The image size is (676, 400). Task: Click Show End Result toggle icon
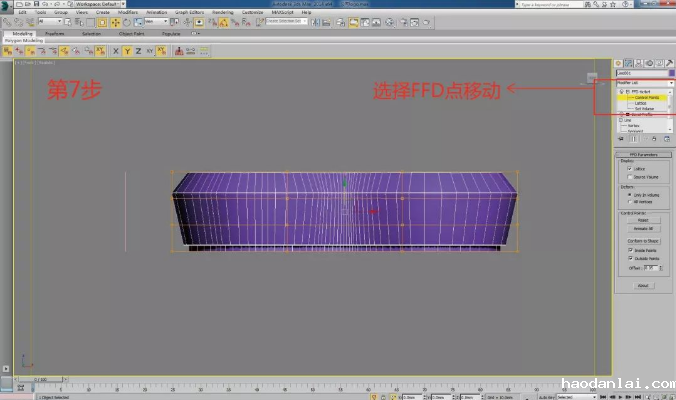coord(633,139)
